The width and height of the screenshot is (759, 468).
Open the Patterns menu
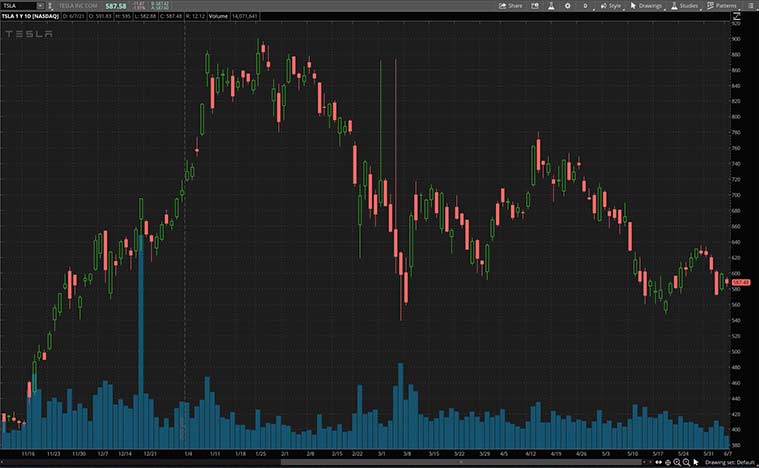click(722, 6)
